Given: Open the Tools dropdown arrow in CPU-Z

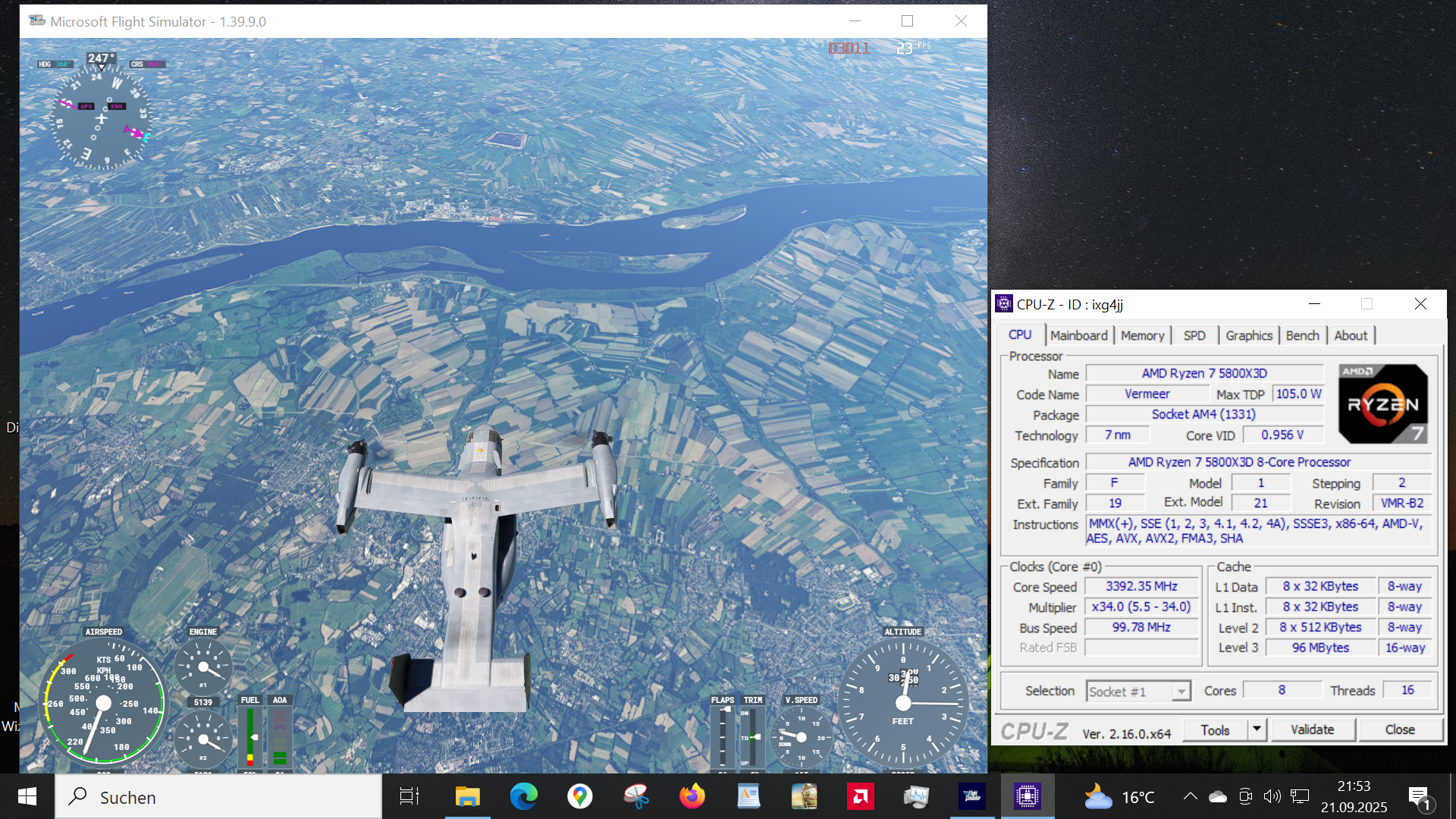Looking at the screenshot, I should point(1256,730).
